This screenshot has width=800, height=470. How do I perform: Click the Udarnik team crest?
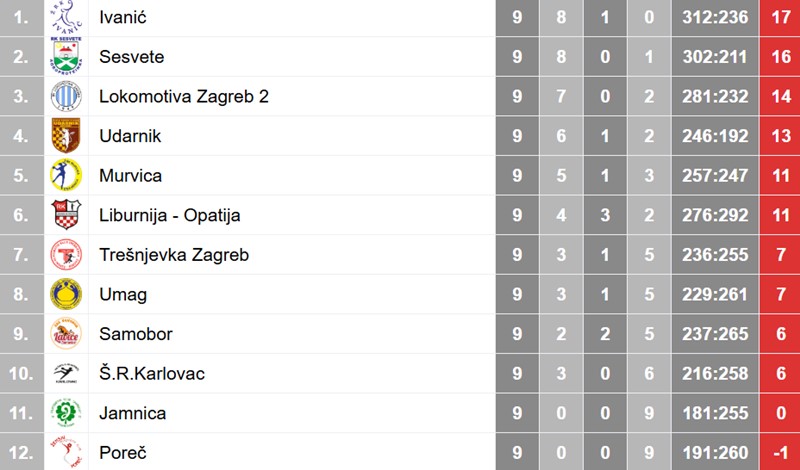click(x=67, y=135)
